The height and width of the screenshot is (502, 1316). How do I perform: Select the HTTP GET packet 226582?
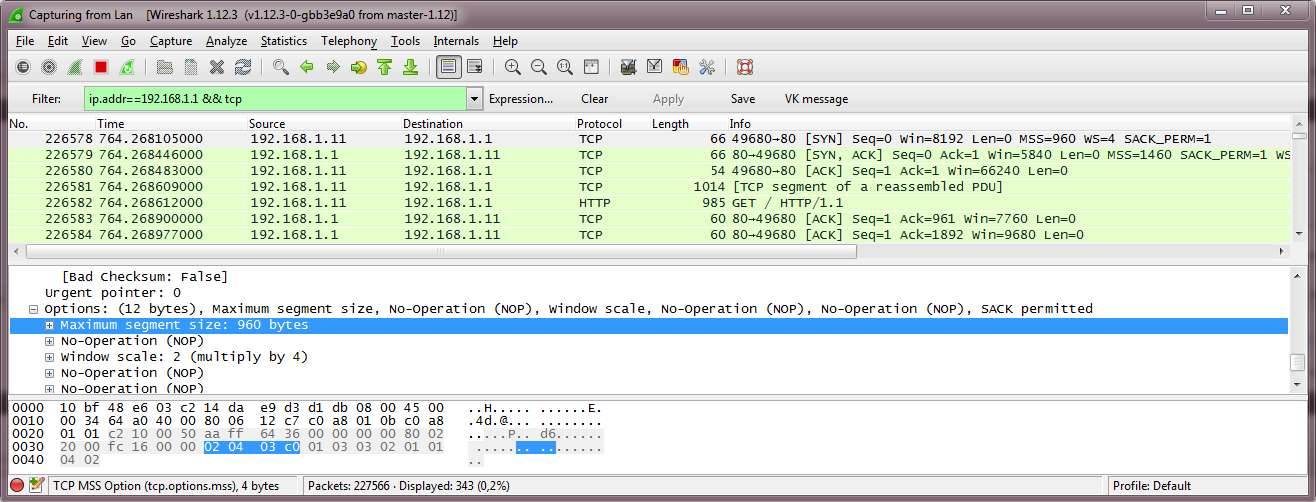point(400,203)
